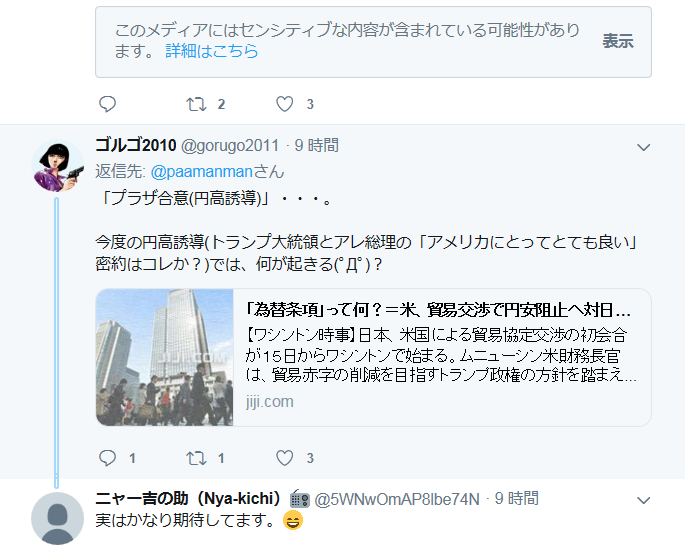The width and height of the screenshot is (685, 545).
Task: Expand options chevron on ニャー吉の助's tweet
Action: [643, 500]
